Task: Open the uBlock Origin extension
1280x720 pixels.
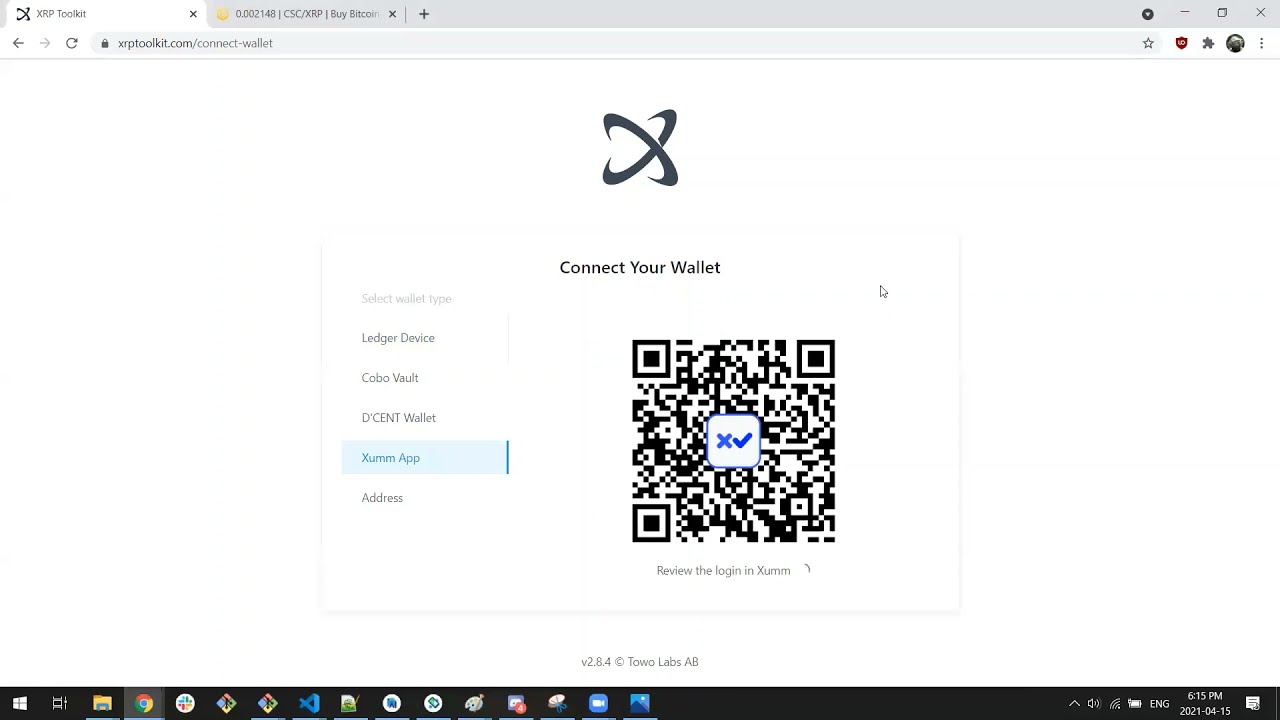Action: [x=1181, y=43]
